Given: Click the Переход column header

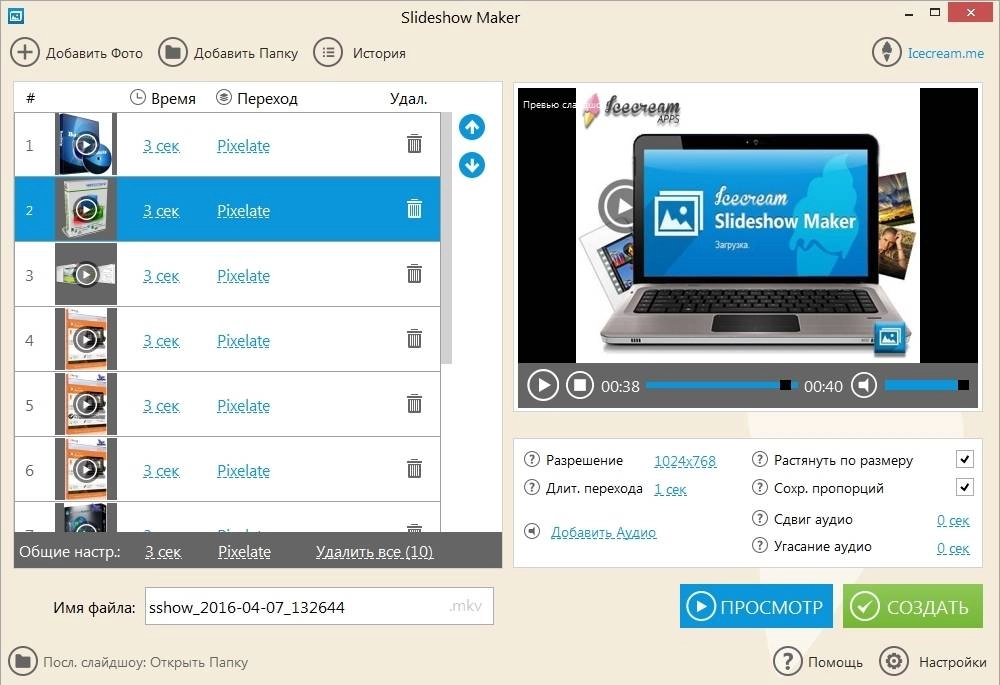Looking at the screenshot, I should [257, 98].
